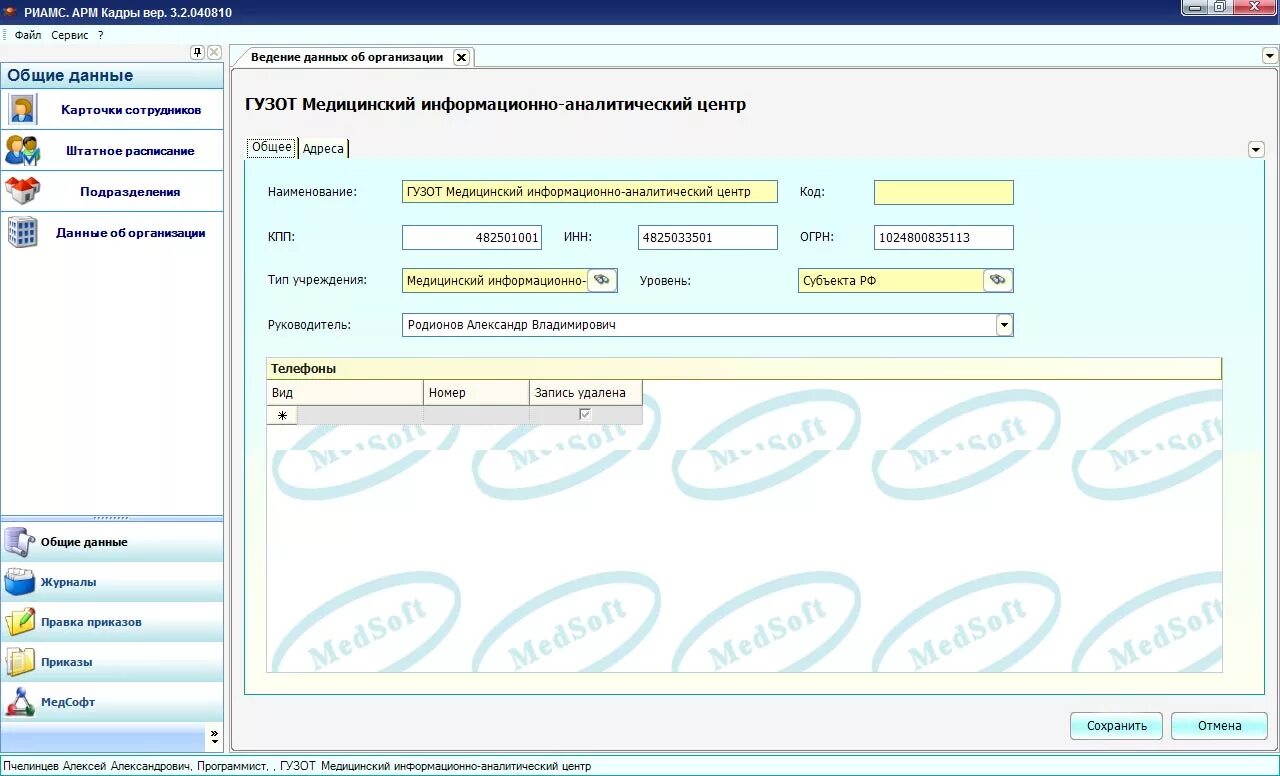
Task: Open lookup binoculars for Уровень field
Action: (x=998, y=281)
